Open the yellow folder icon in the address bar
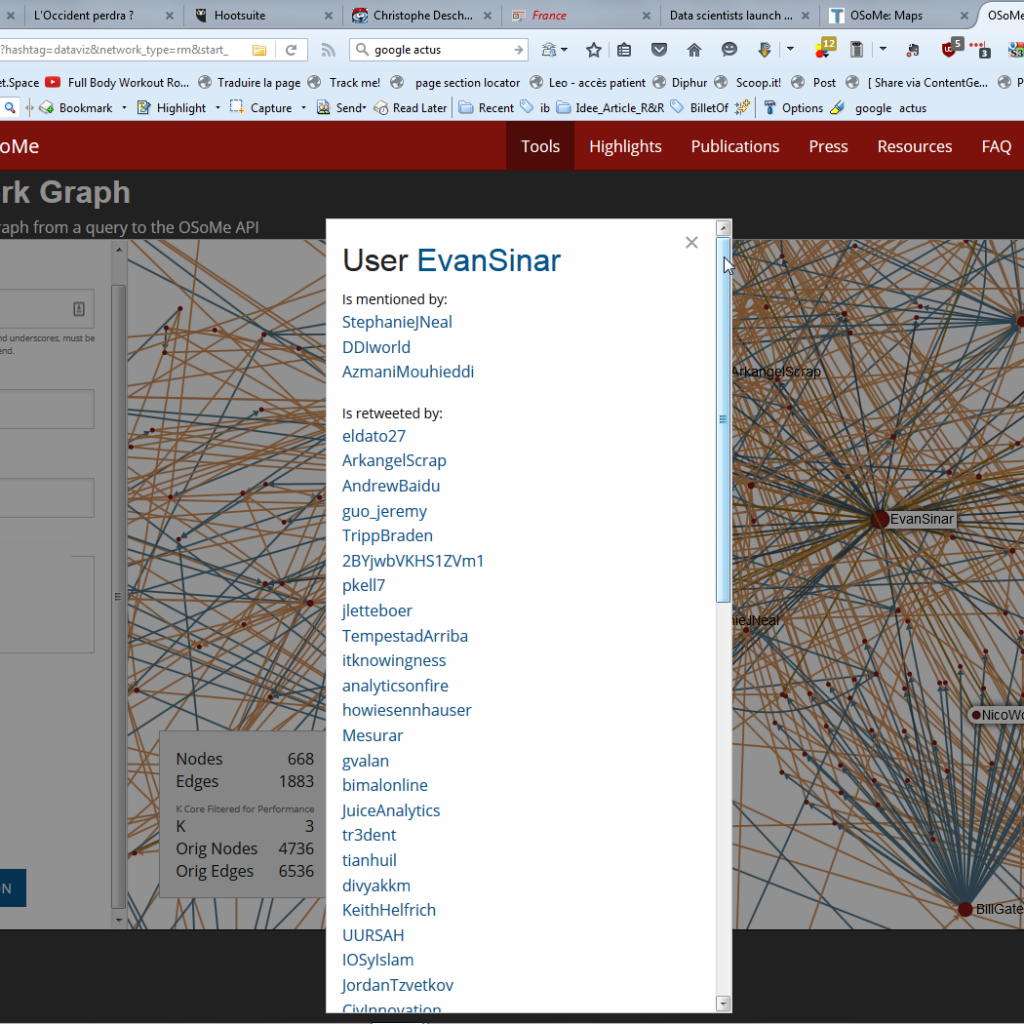This screenshot has height=1024, width=1024. coord(259,50)
